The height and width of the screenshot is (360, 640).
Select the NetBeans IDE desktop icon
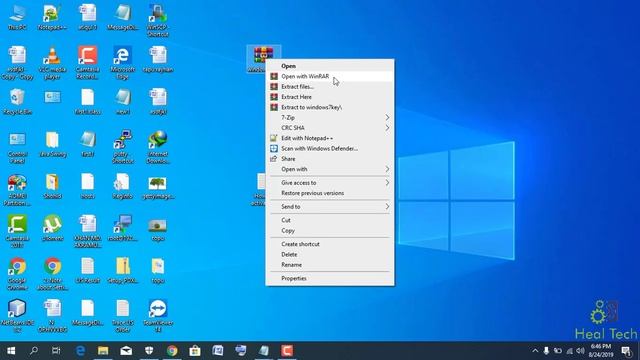17,316
